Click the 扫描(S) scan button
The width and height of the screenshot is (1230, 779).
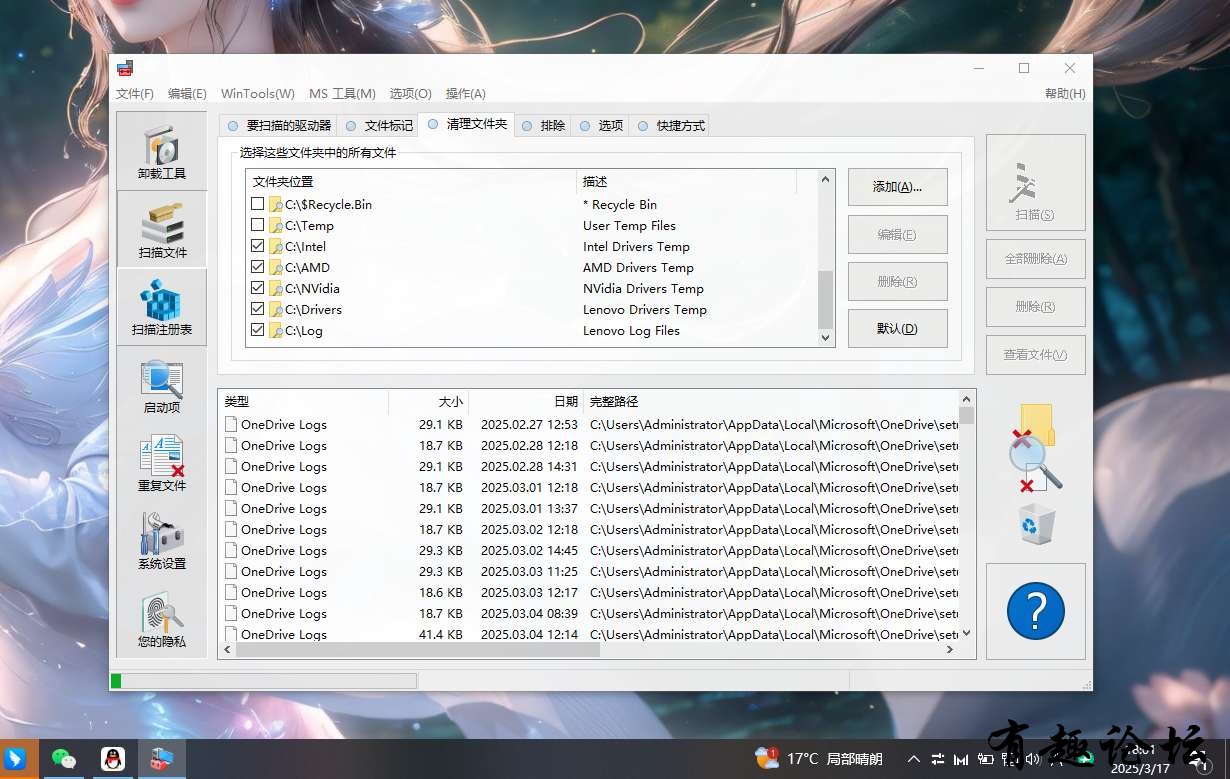(x=1035, y=183)
